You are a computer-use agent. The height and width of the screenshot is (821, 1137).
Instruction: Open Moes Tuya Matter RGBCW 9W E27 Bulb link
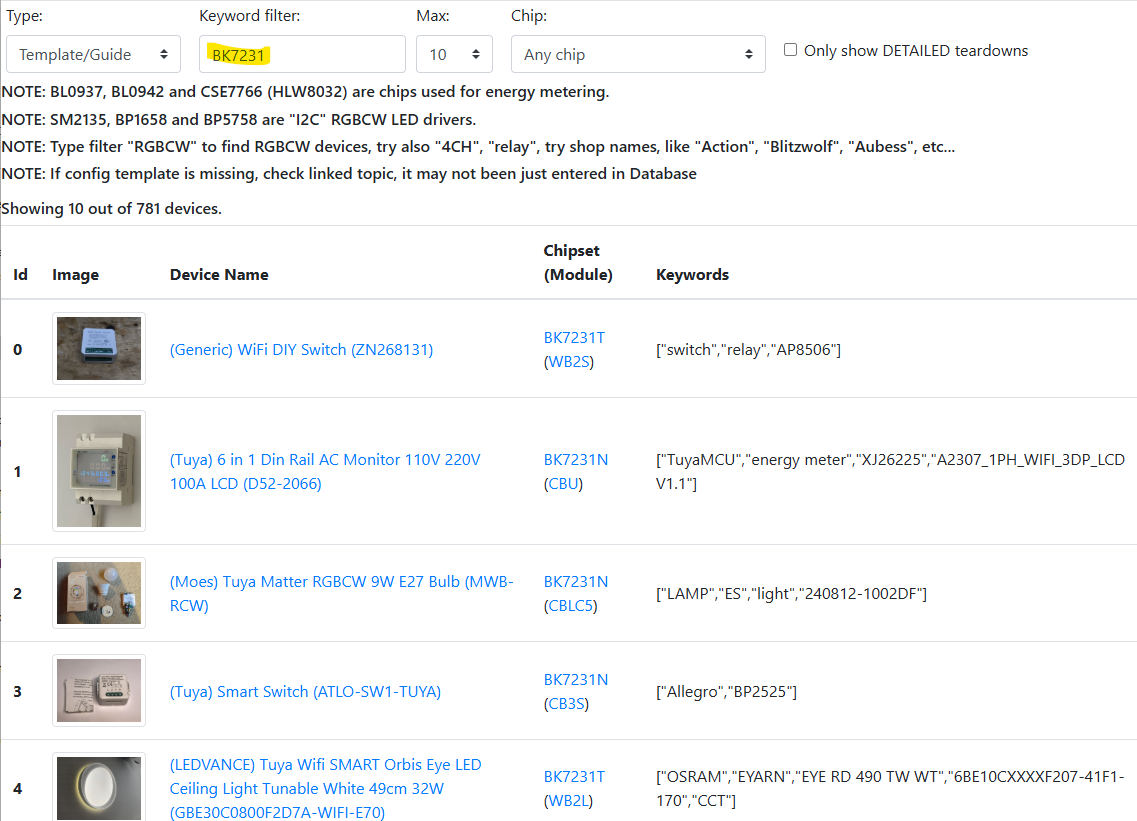click(x=341, y=593)
